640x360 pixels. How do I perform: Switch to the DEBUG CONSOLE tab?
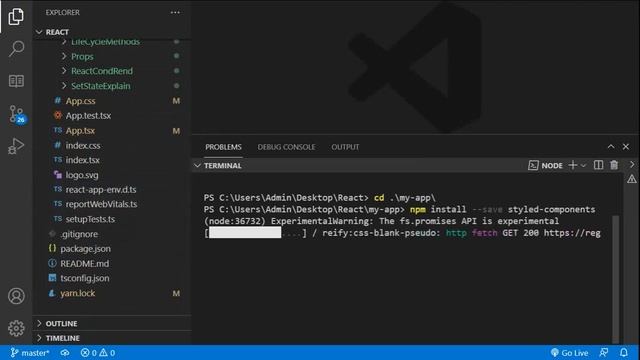coord(286,147)
